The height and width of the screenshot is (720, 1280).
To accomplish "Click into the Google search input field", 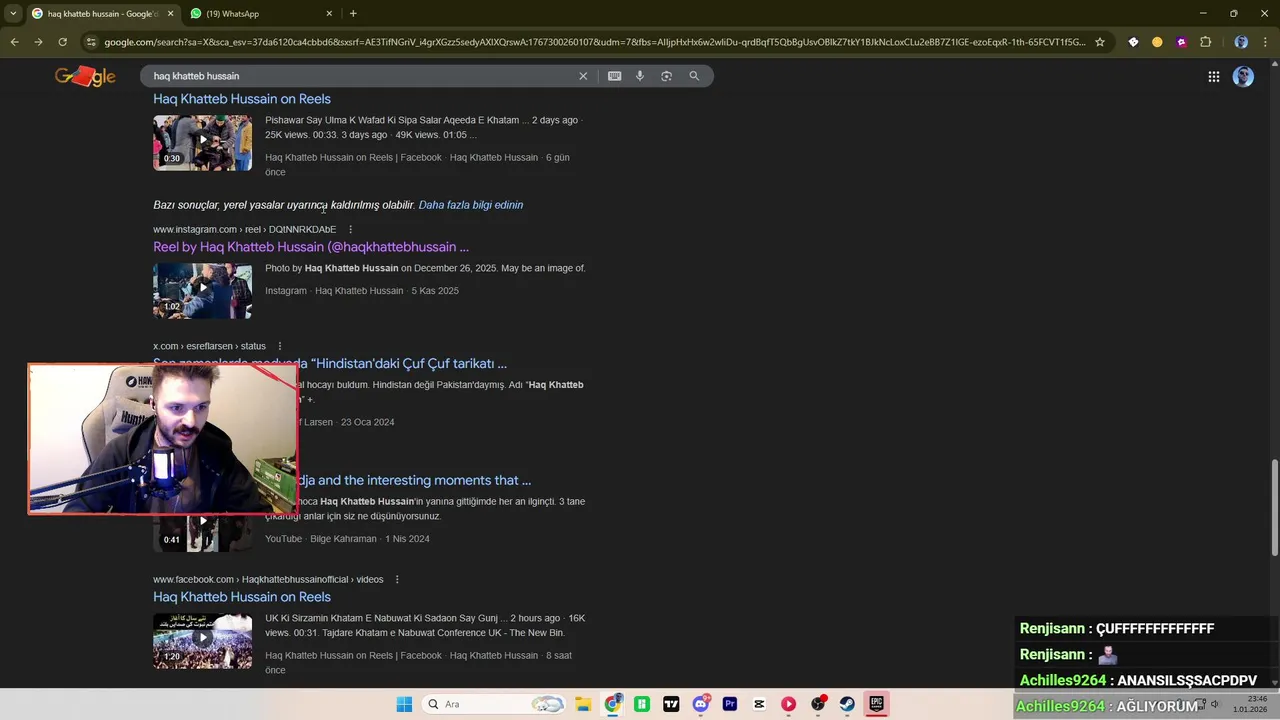I will pos(360,76).
